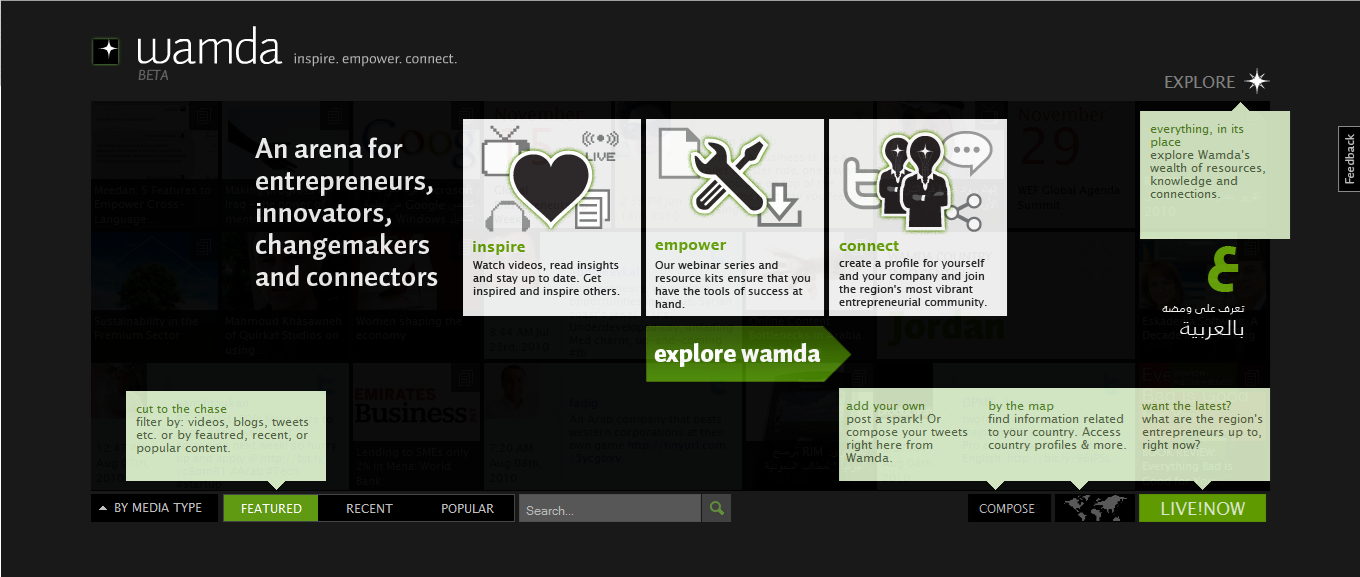
Task: Click the green magnifier search icon
Action: pos(716,508)
